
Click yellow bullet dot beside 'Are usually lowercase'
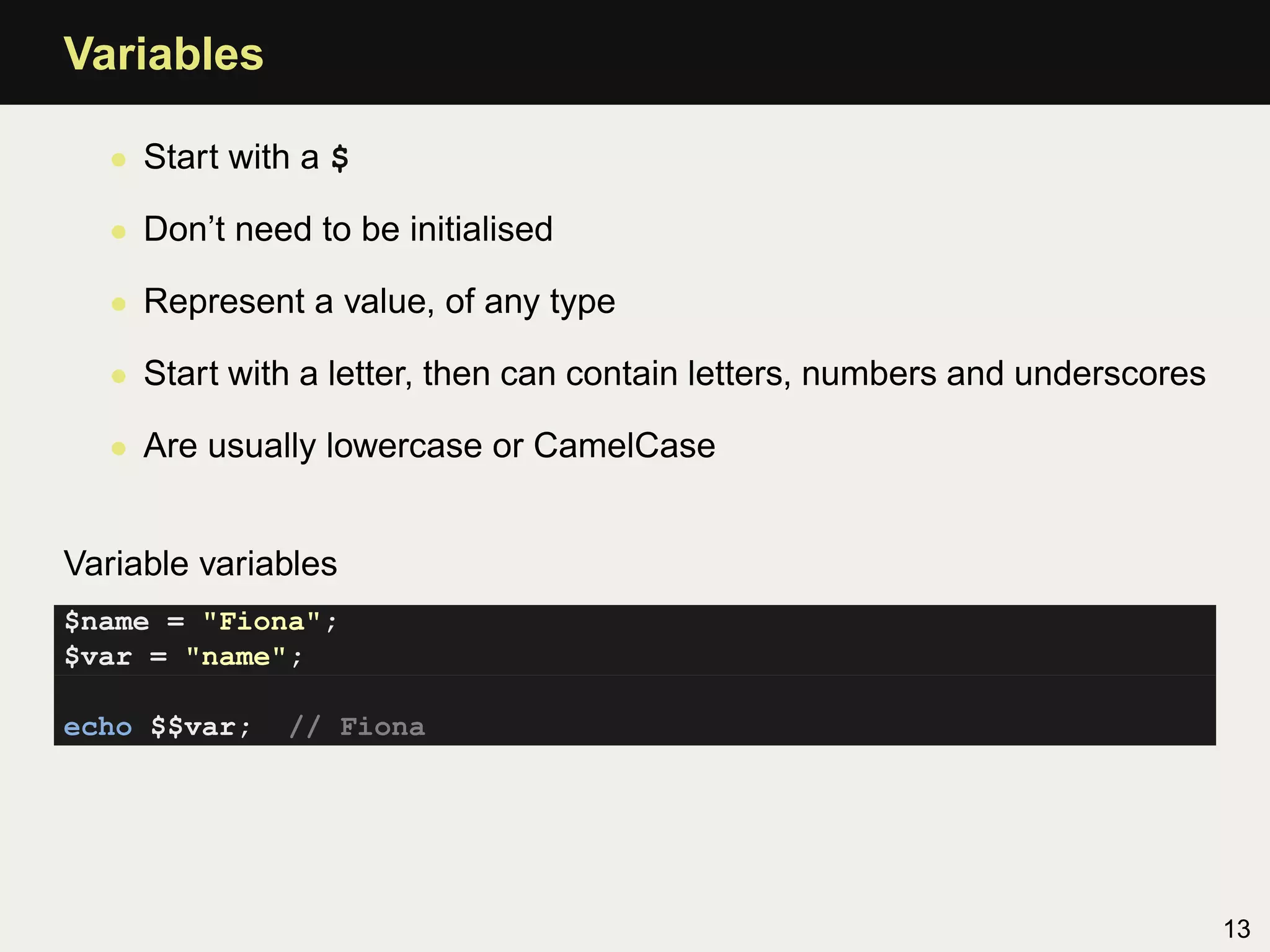tap(118, 448)
